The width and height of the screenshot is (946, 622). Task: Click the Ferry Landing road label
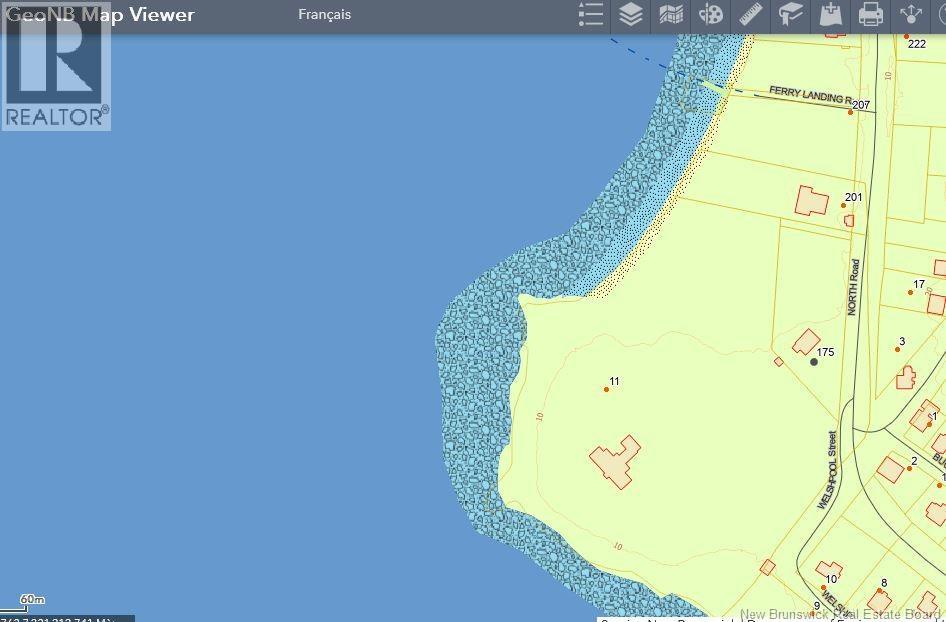pos(808,95)
